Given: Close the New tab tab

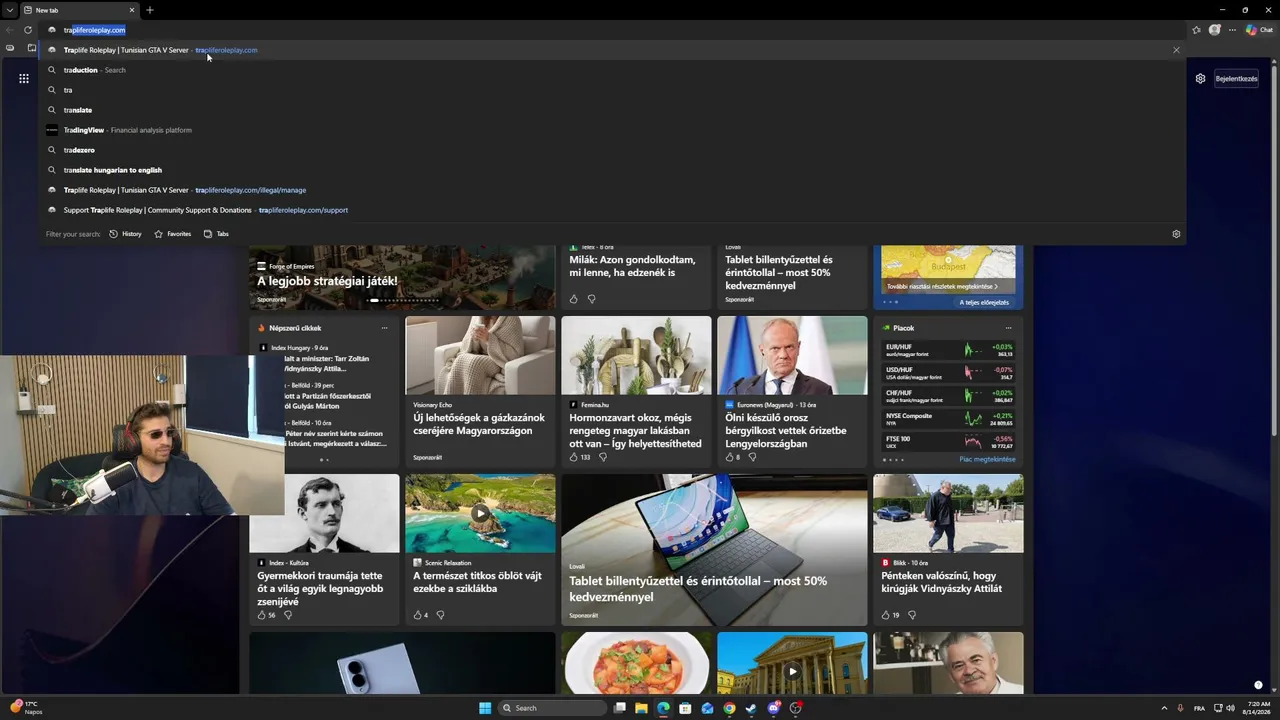Looking at the screenshot, I should 132,10.
